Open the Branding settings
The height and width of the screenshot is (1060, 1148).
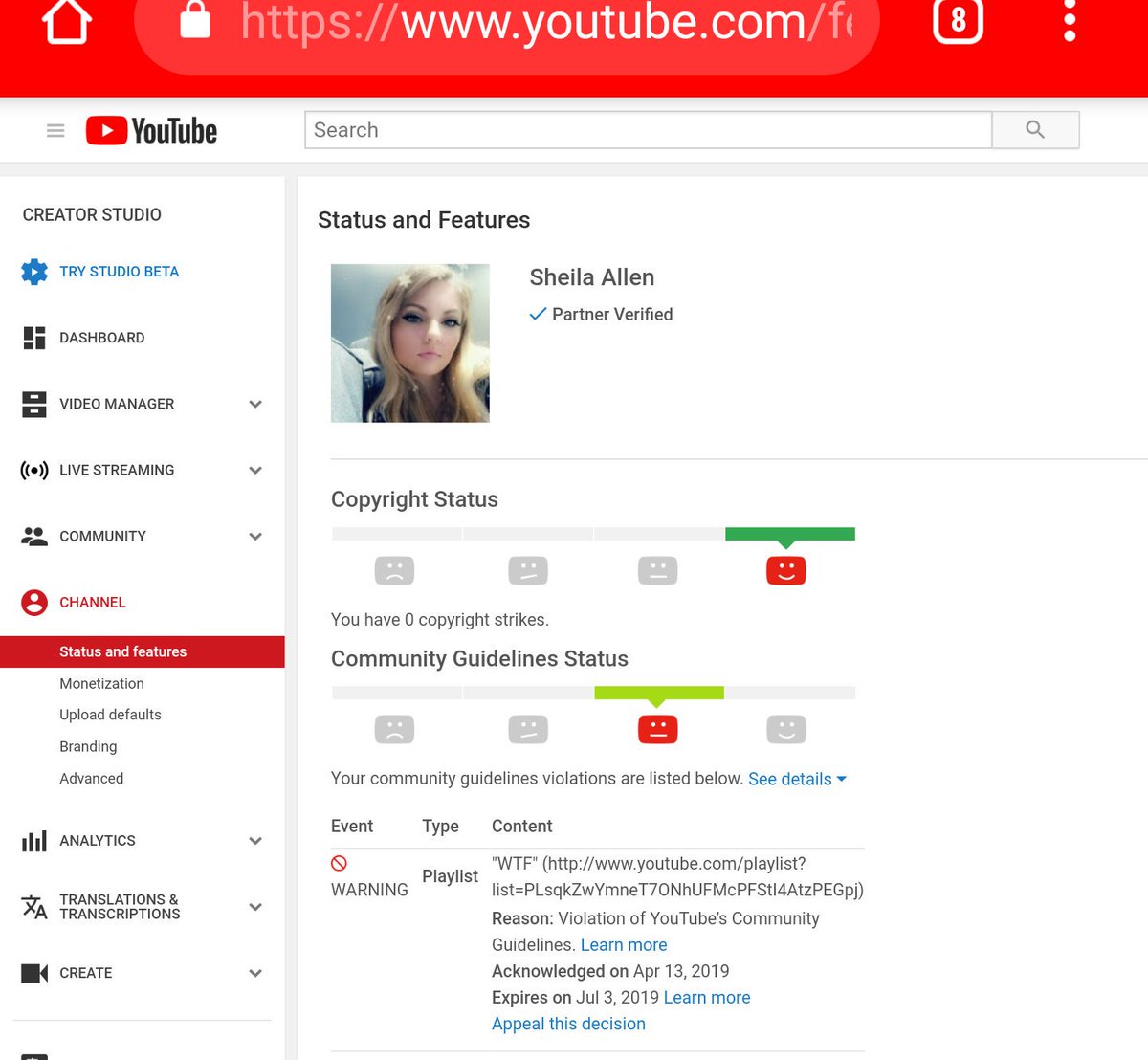pos(88,746)
